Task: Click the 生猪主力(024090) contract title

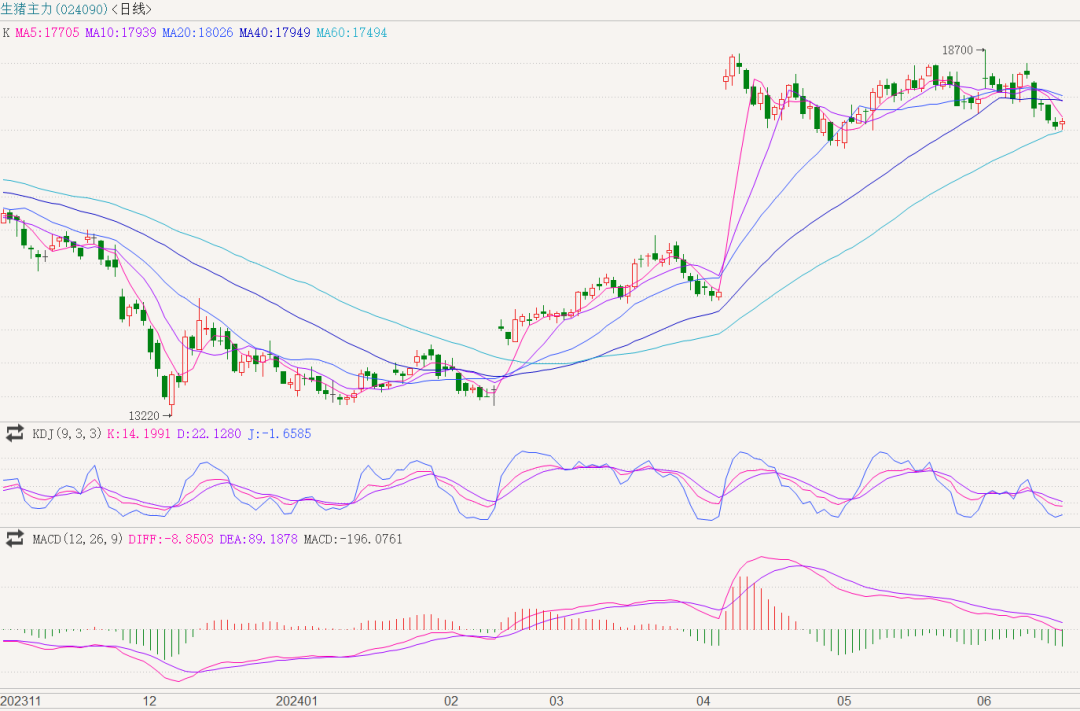Action: (52, 9)
